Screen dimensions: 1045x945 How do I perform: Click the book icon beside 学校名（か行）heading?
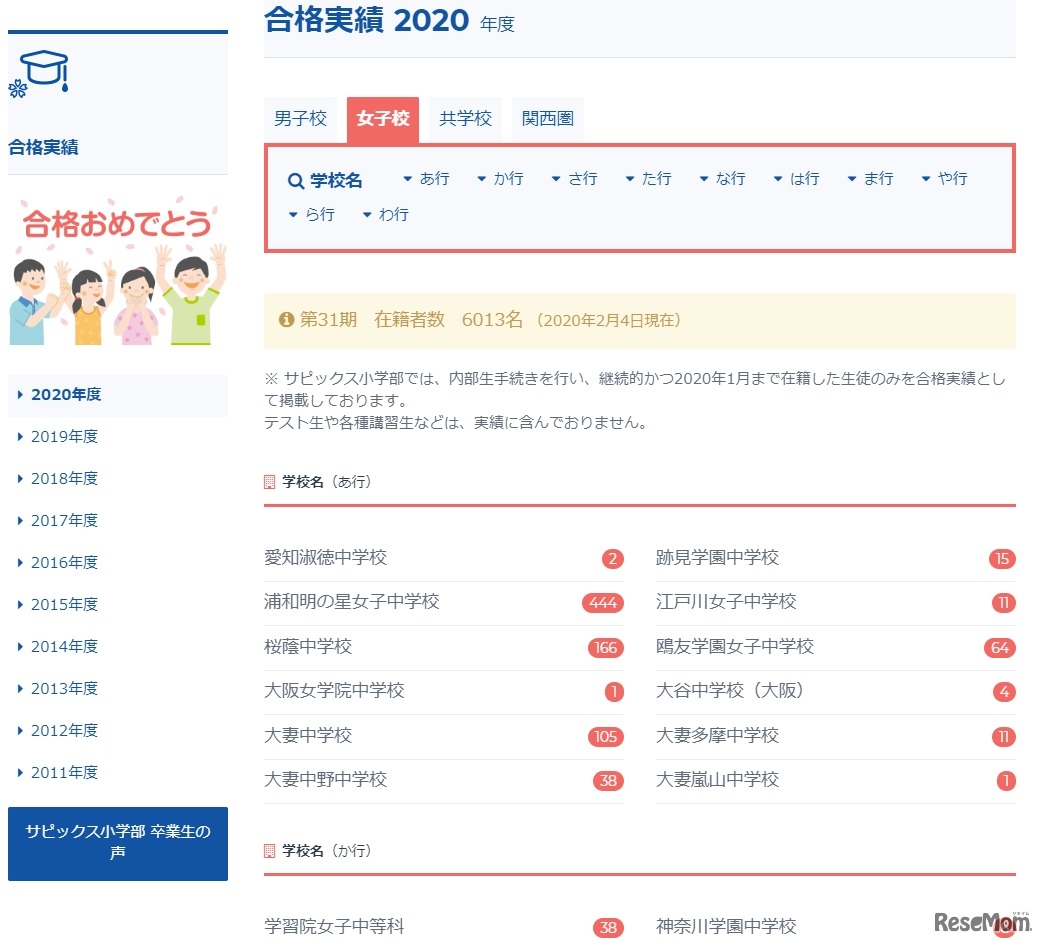(268, 851)
